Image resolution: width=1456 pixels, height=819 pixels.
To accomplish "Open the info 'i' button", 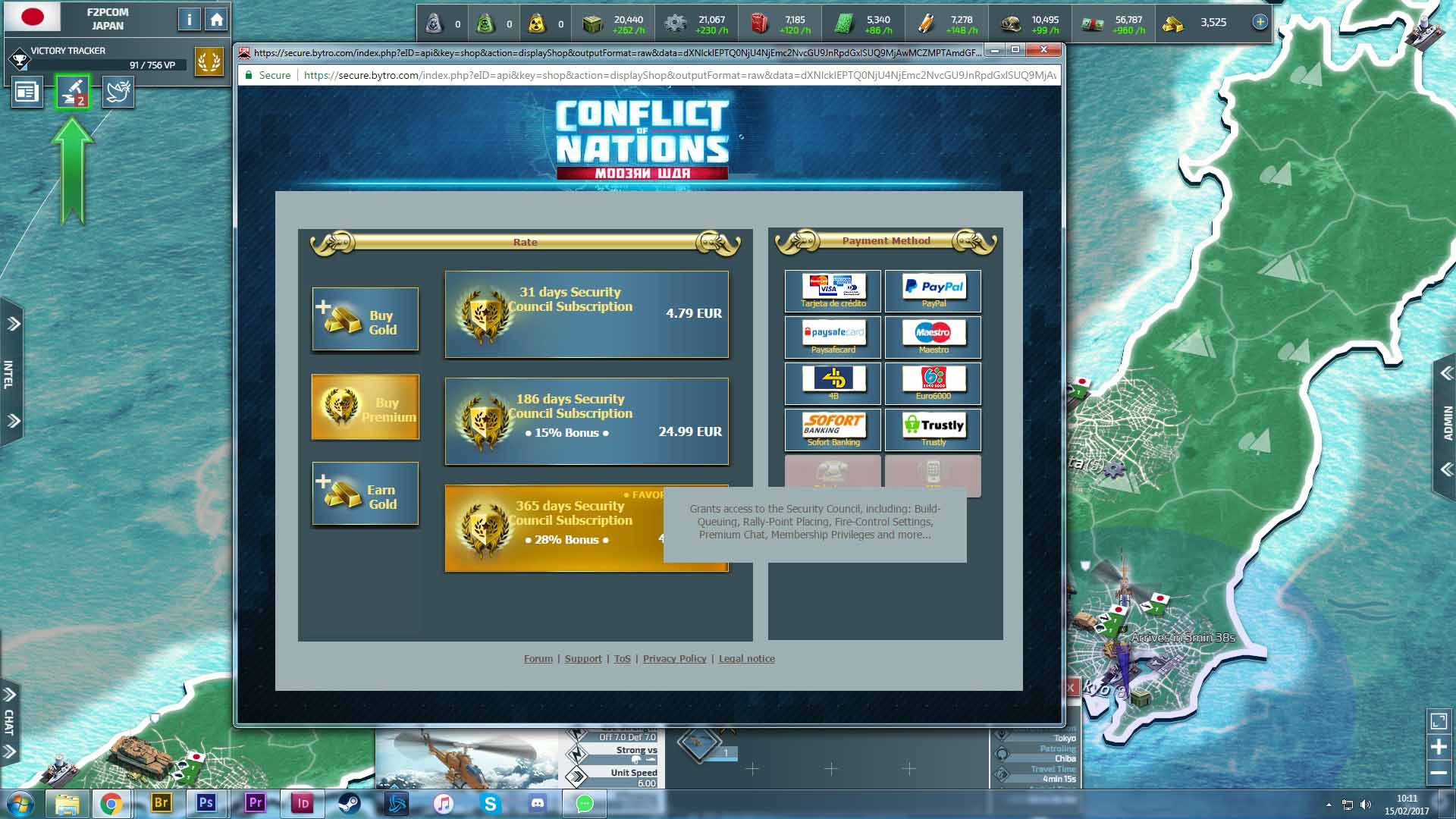I will click(x=189, y=20).
